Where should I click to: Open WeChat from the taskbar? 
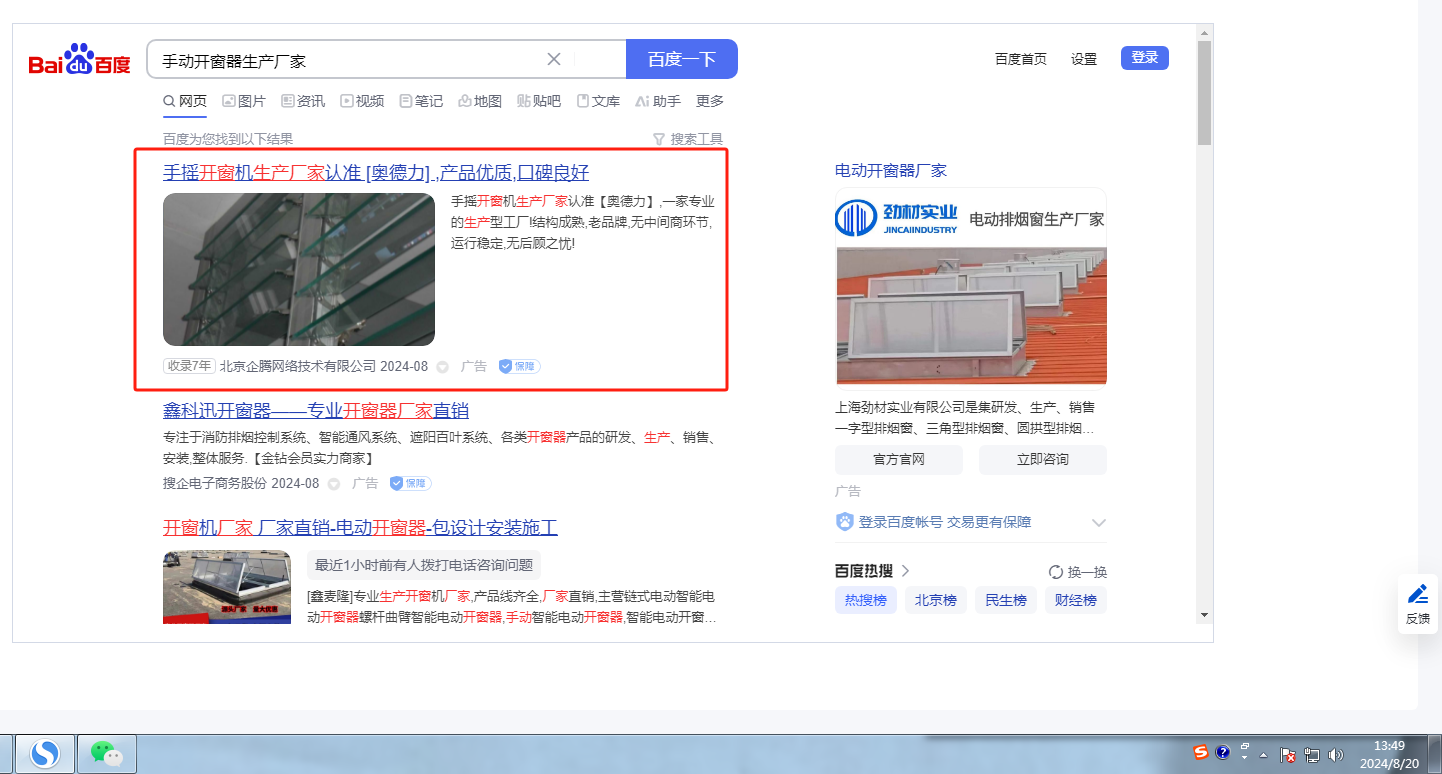point(106,753)
